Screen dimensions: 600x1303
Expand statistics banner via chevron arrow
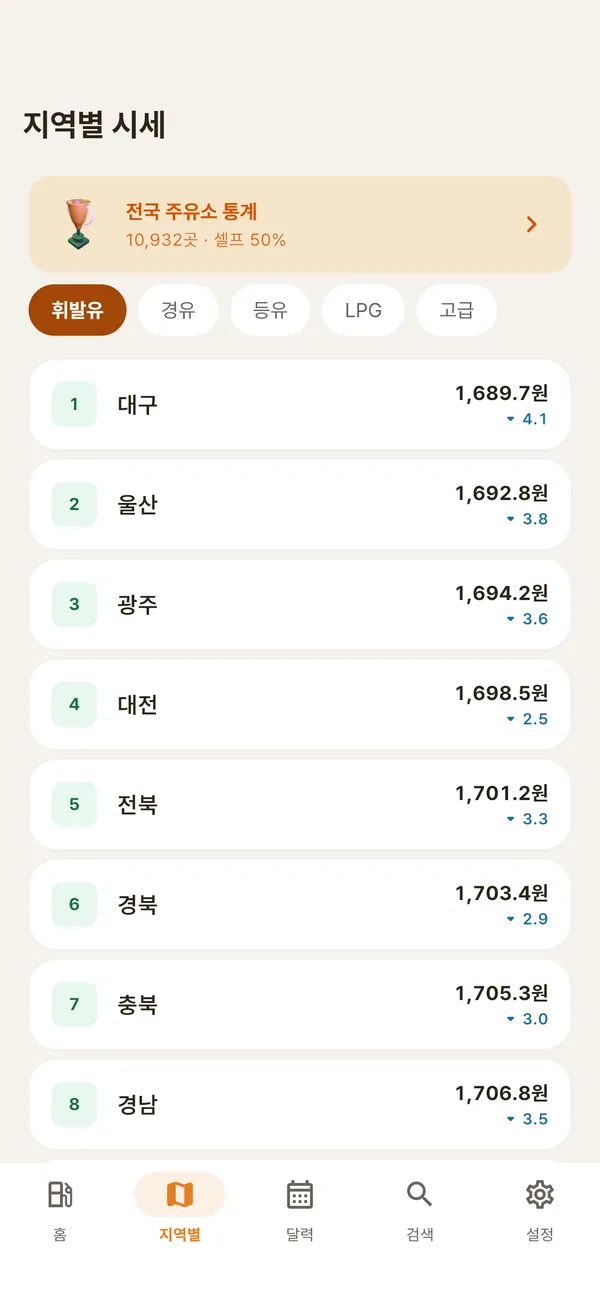(532, 224)
